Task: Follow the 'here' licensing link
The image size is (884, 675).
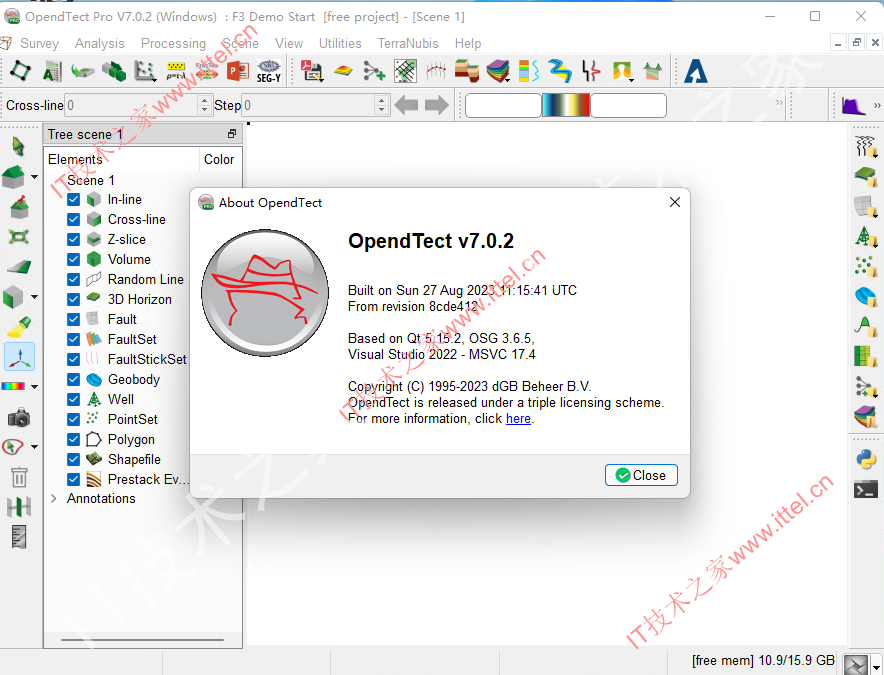Action: [x=518, y=418]
